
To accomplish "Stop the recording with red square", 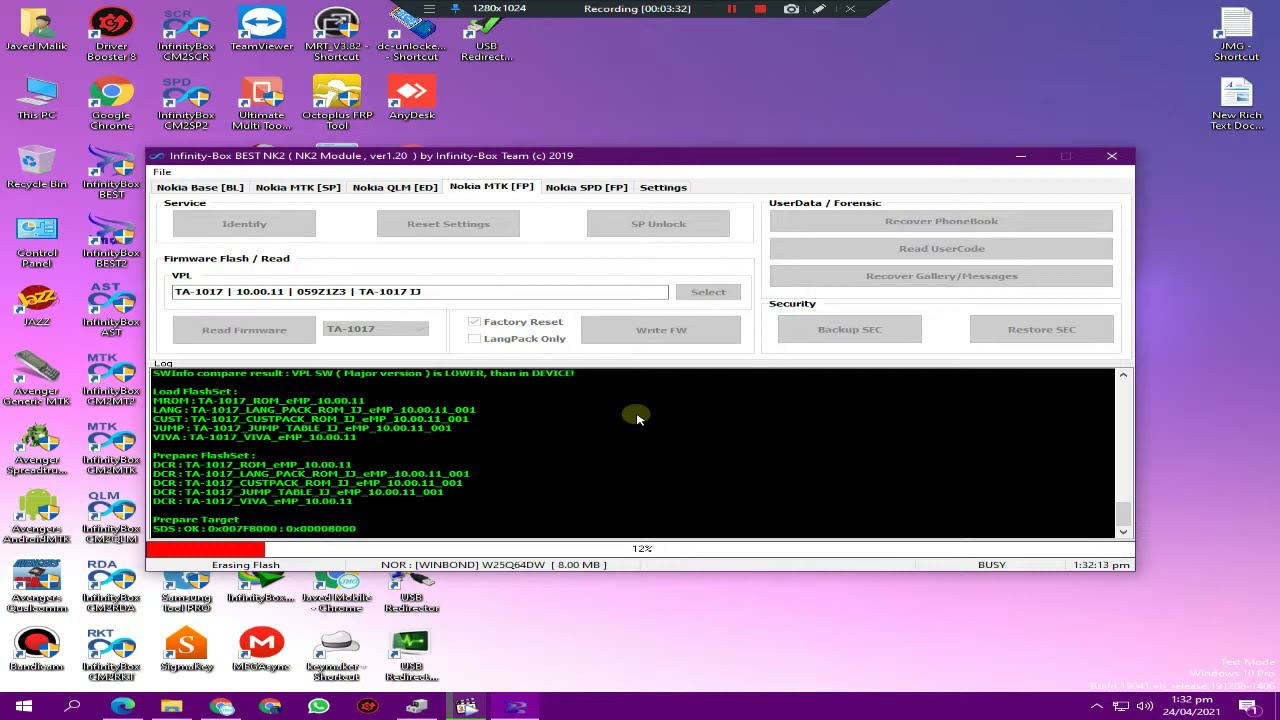I will (760, 9).
